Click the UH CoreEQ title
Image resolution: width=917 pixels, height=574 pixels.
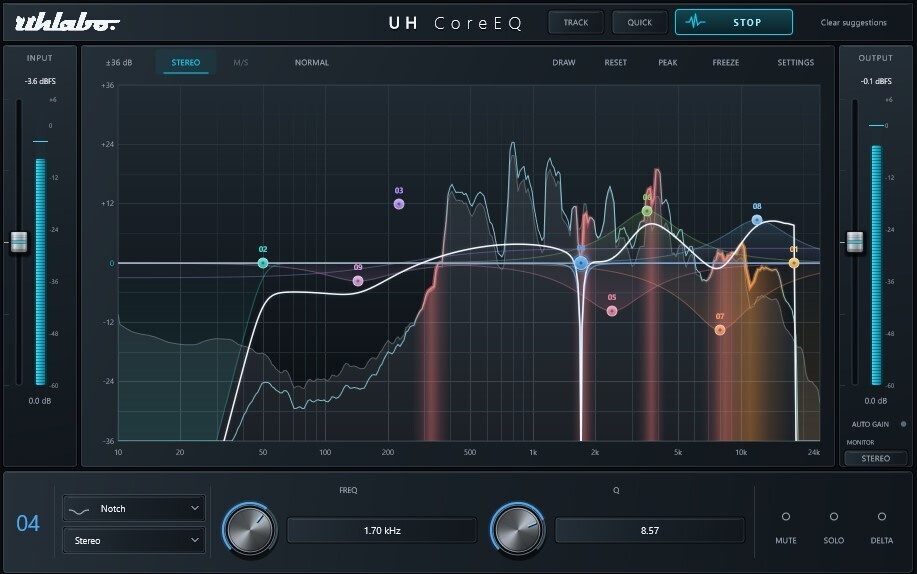(456, 23)
